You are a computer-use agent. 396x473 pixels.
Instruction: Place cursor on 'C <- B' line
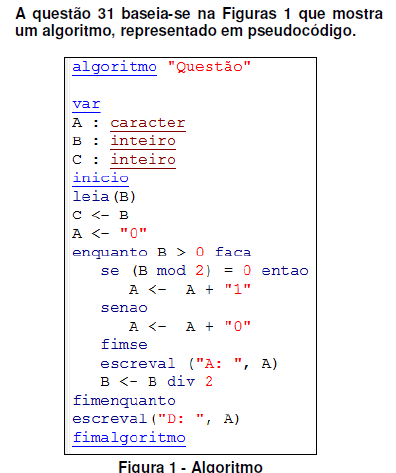click(100, 215)
